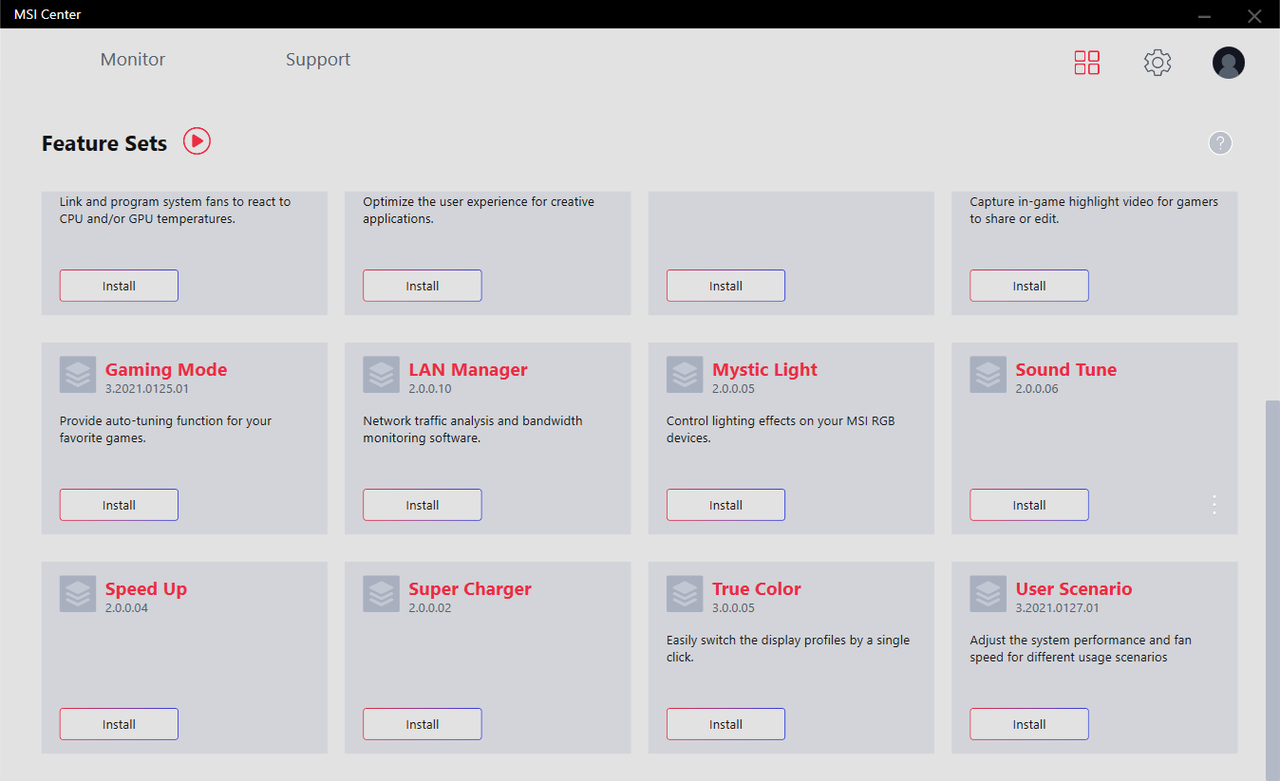
Task: Switch to the Support tab
Action: [318, 60]
